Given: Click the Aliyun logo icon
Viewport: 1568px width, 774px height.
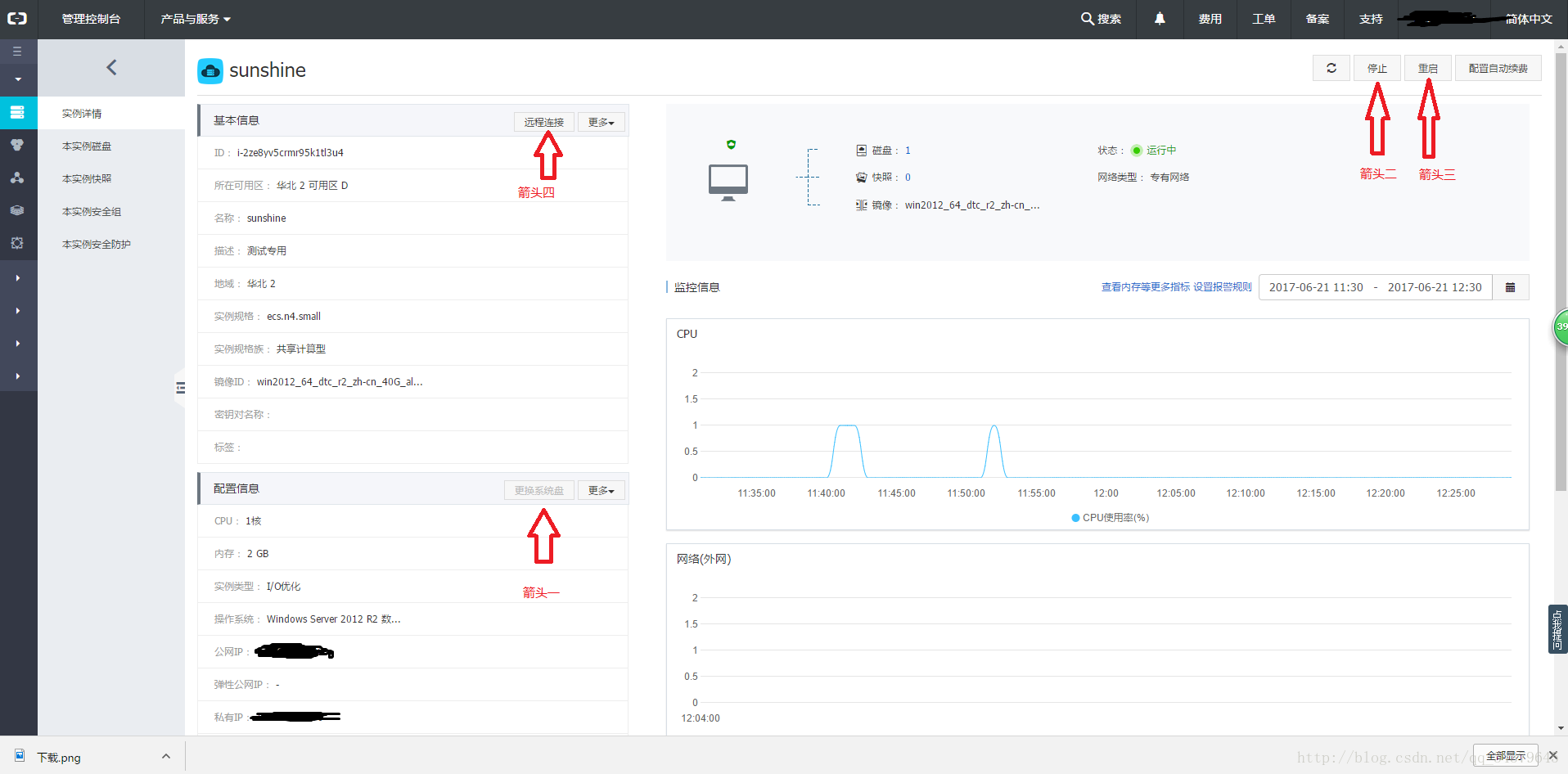Looking at the screenshot, I should point(17,18).
